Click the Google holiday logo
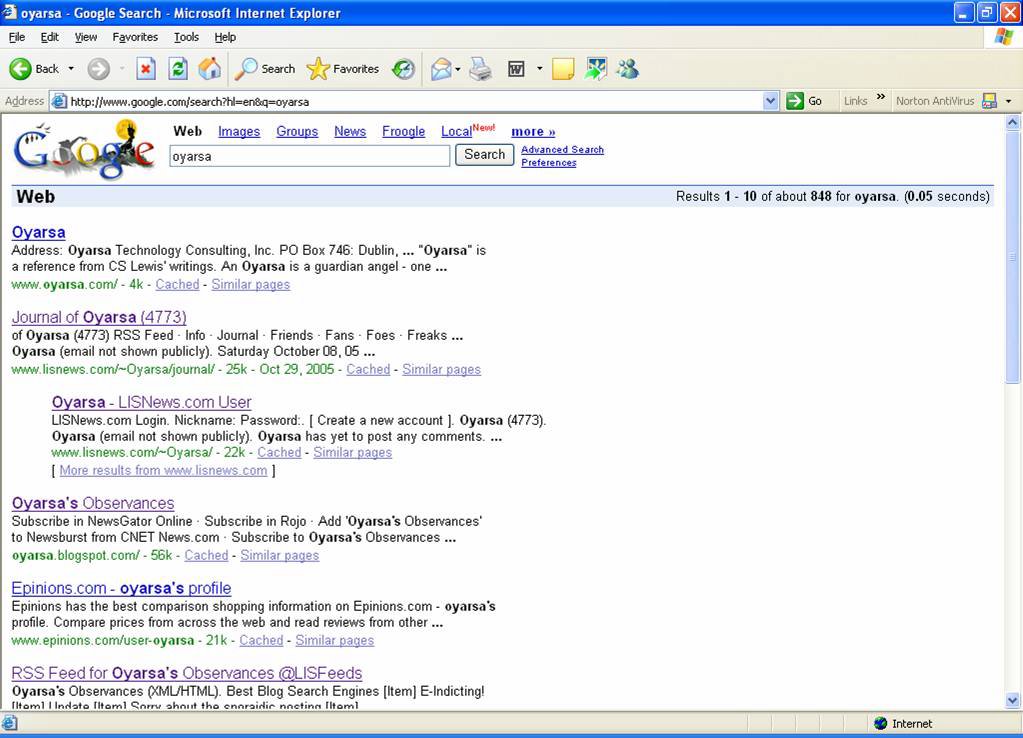The image size is (1023, 738). [84, 149]
